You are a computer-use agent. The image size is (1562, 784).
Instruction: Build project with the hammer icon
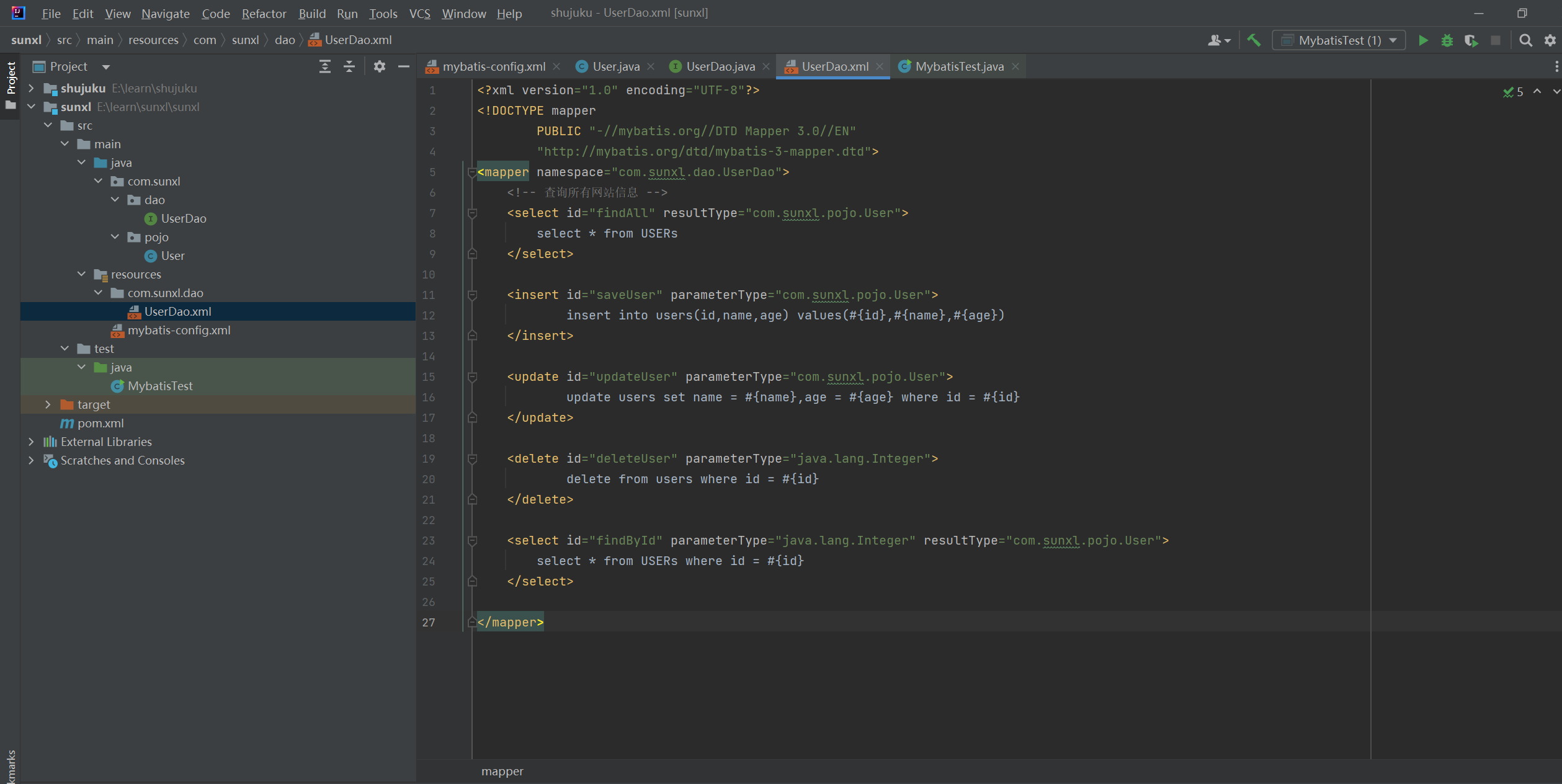point(1254,40)
